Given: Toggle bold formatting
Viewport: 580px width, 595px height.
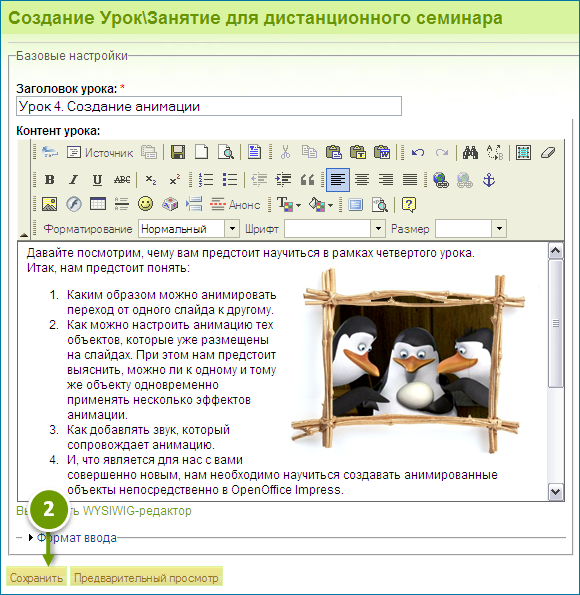Looking at the screenshot, I should [x=50, y=179].
